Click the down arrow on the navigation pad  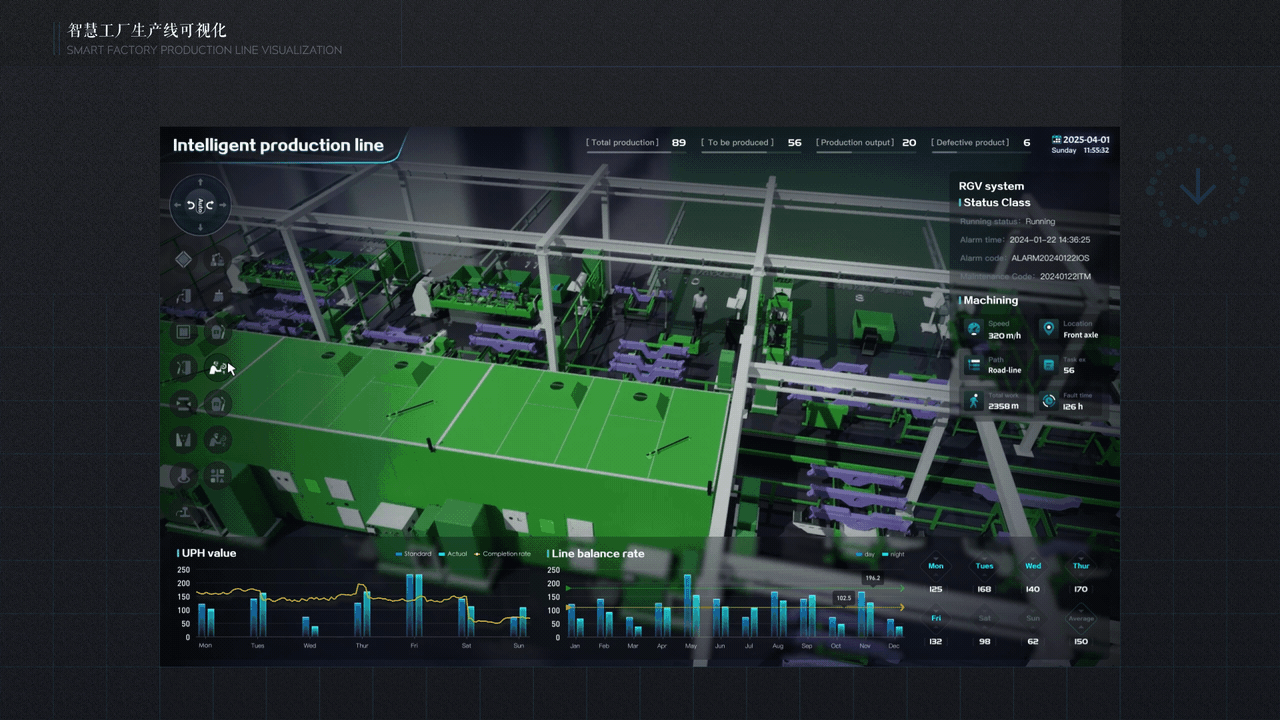tap(200, 228)
